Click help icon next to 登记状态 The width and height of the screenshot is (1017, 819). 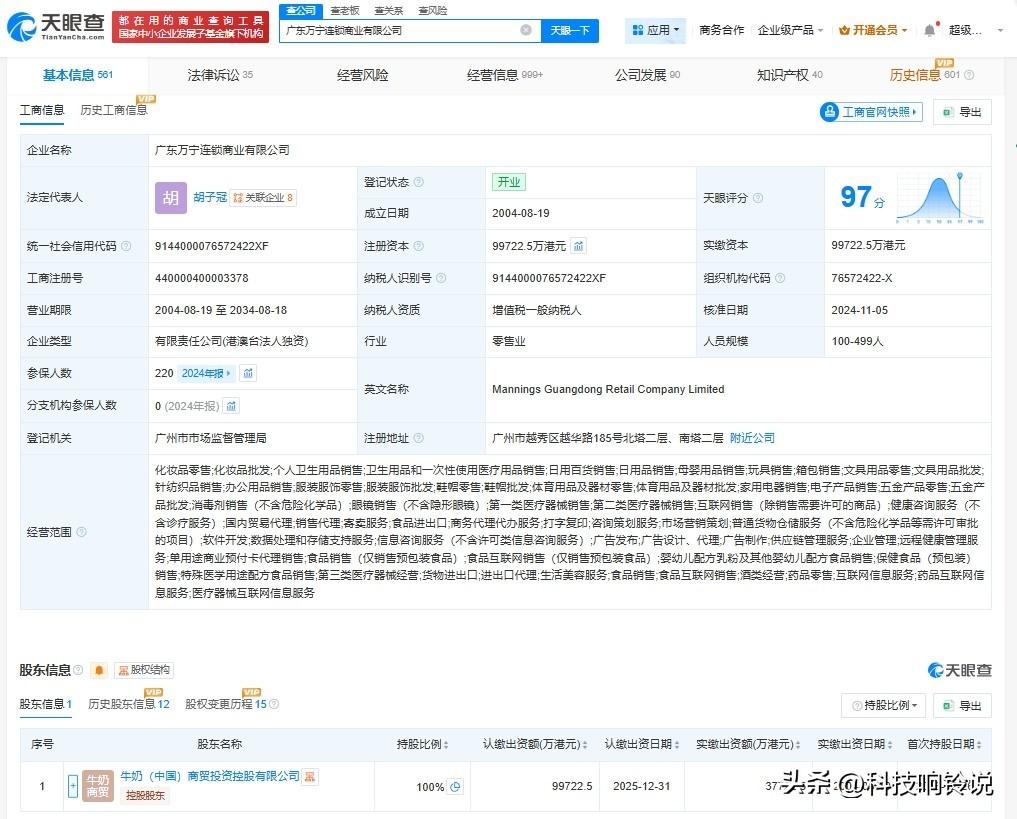coord(419,182)
